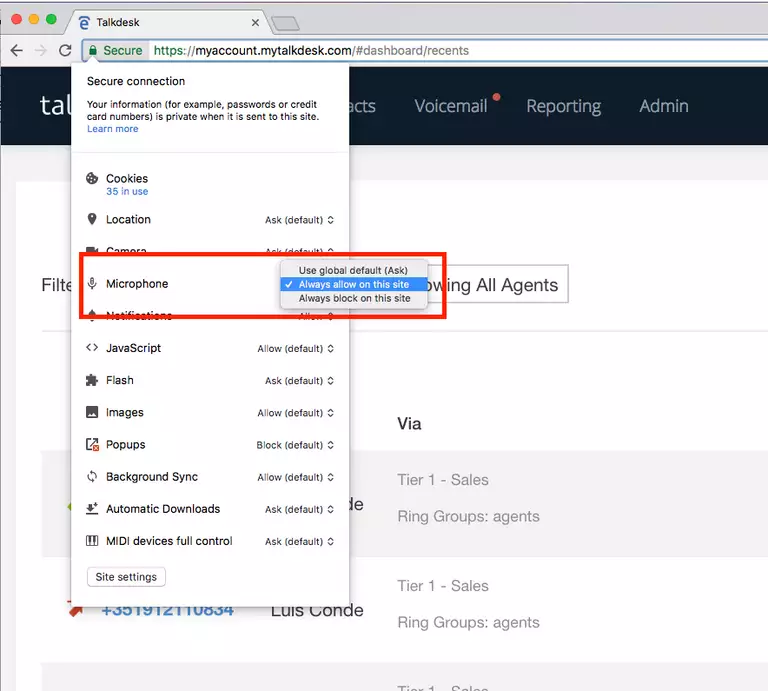Click the browser back arrow
This screenshot has width=768, height=691.
tap(16, 50)
